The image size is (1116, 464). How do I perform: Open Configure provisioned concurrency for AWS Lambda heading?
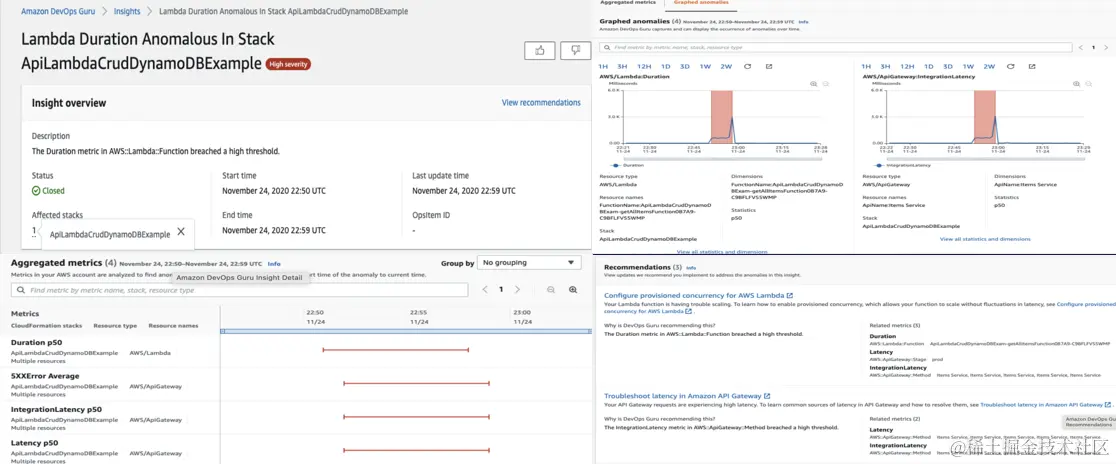click(x=698, y=295)
